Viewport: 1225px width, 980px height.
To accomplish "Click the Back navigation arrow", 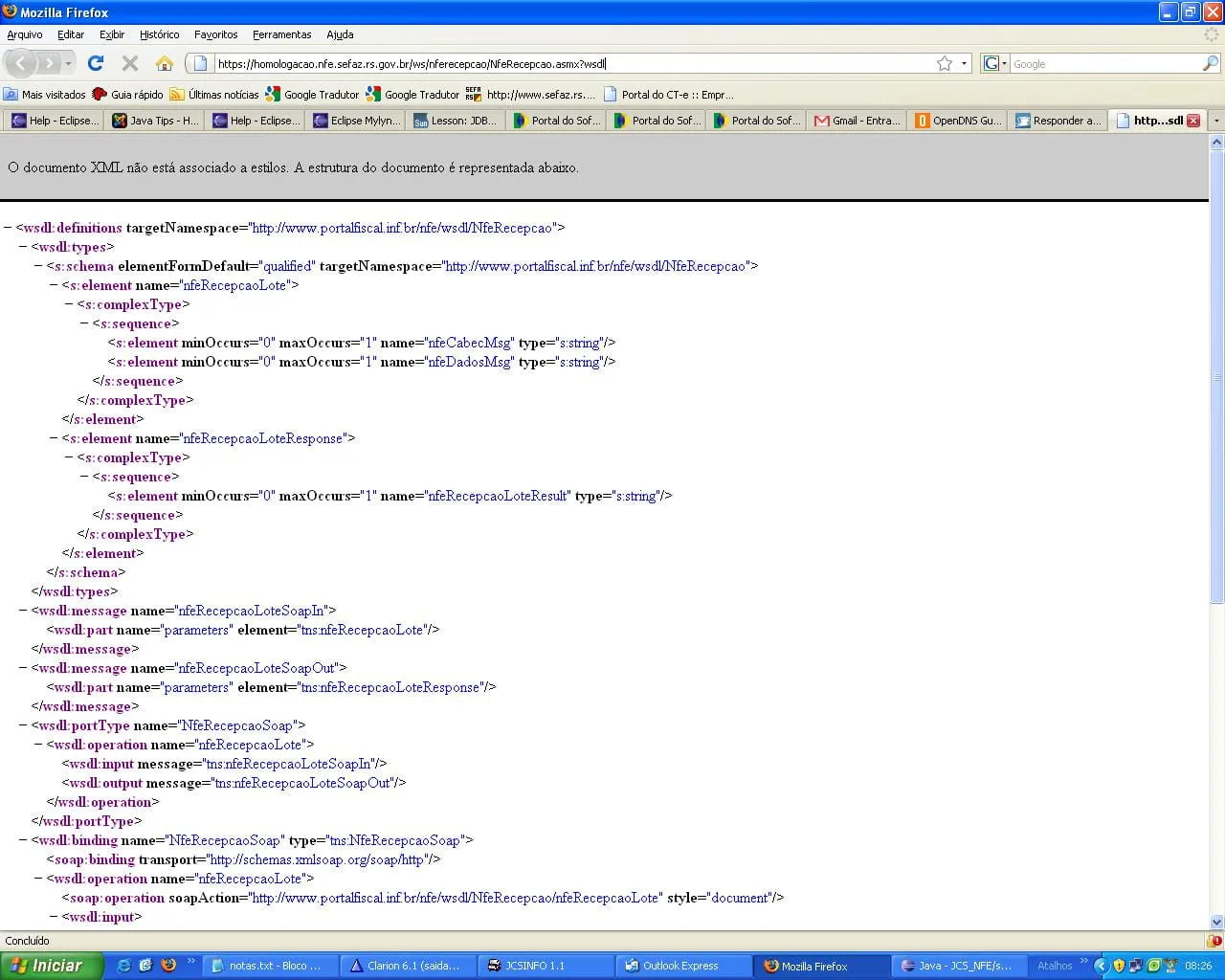I will pos(21,63).
